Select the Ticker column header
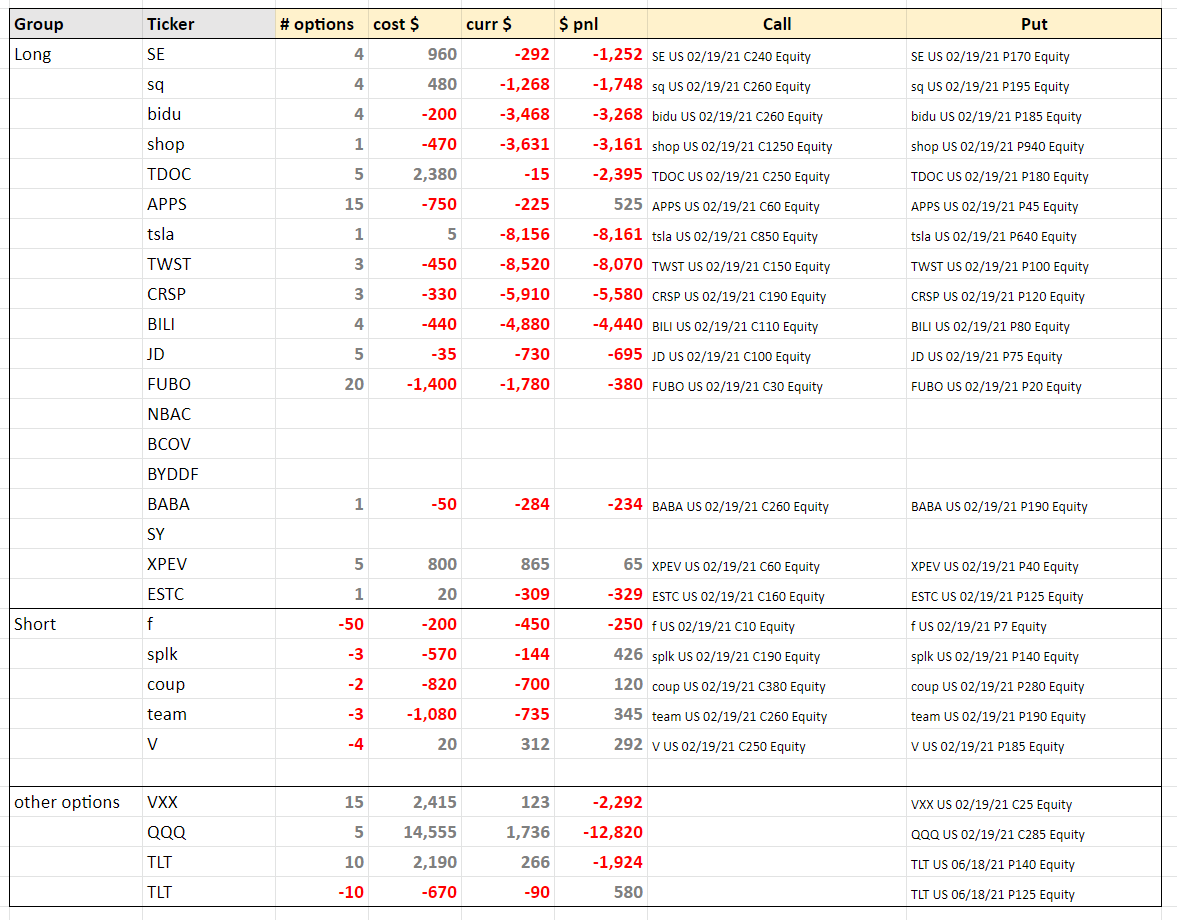Screen dimensions: 1177x920 tap(209, 24)
